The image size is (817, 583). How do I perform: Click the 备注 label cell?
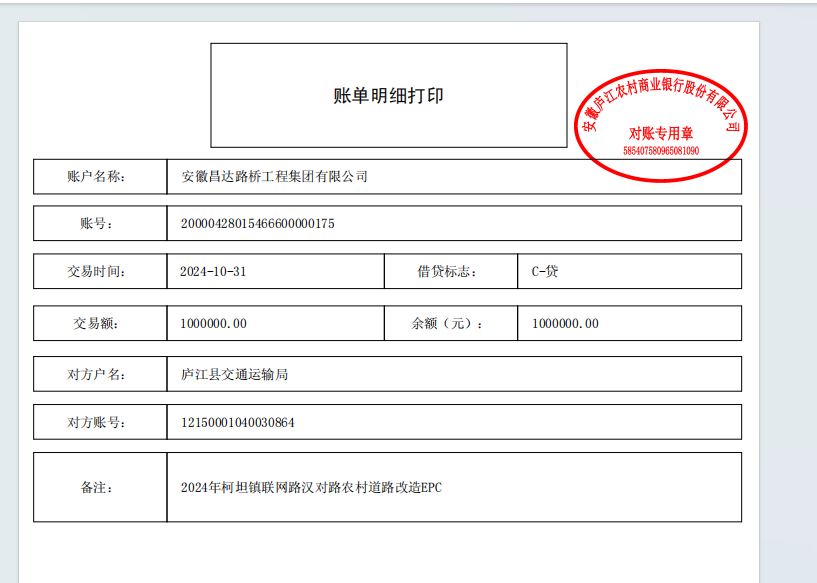[100, 488]
